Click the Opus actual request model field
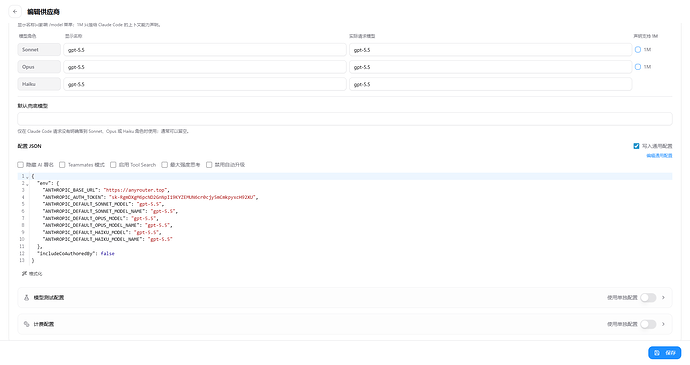This screenshot has width=690, height=365. tap(491, 67)
